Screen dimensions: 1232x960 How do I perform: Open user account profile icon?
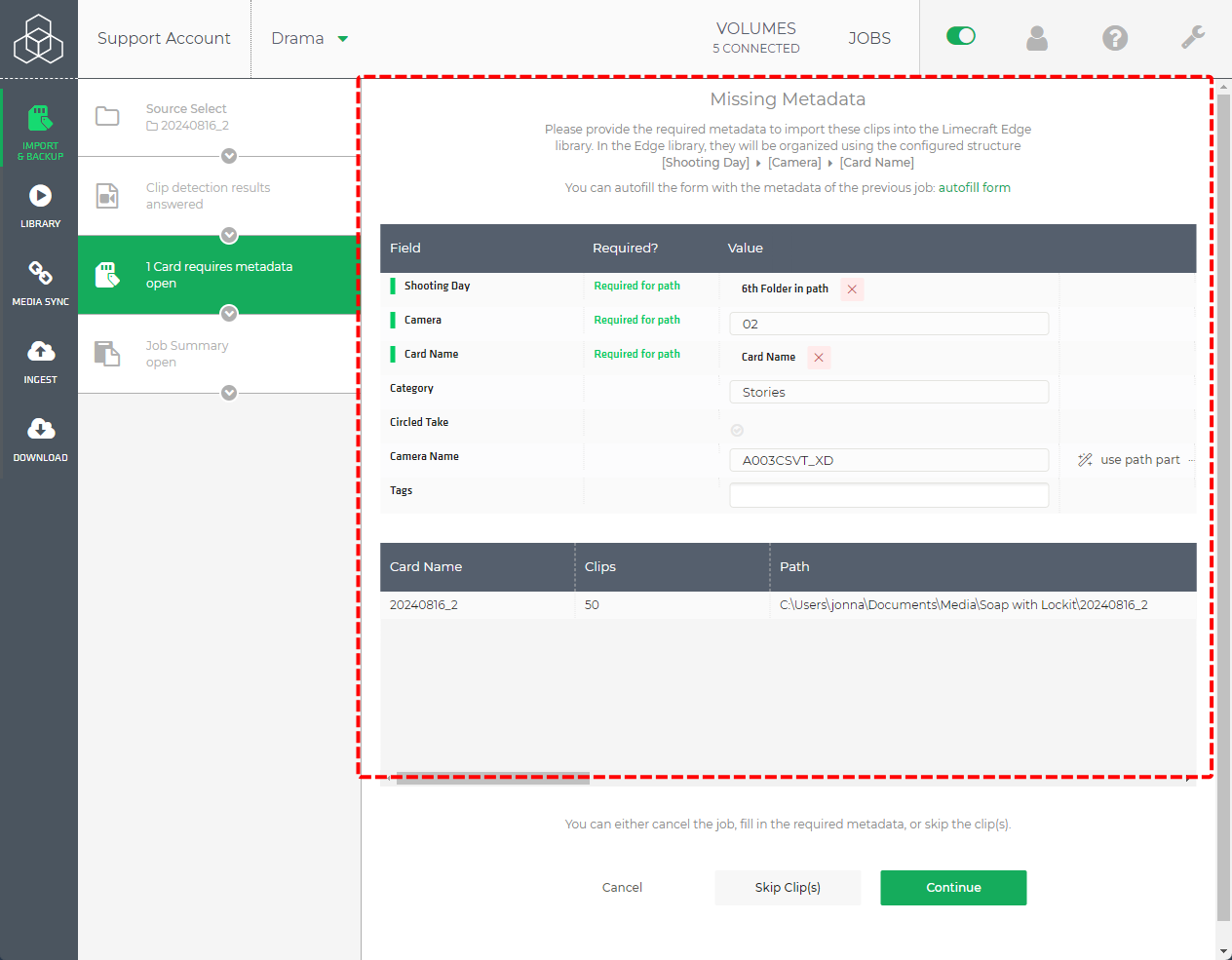click(1037, 38)
